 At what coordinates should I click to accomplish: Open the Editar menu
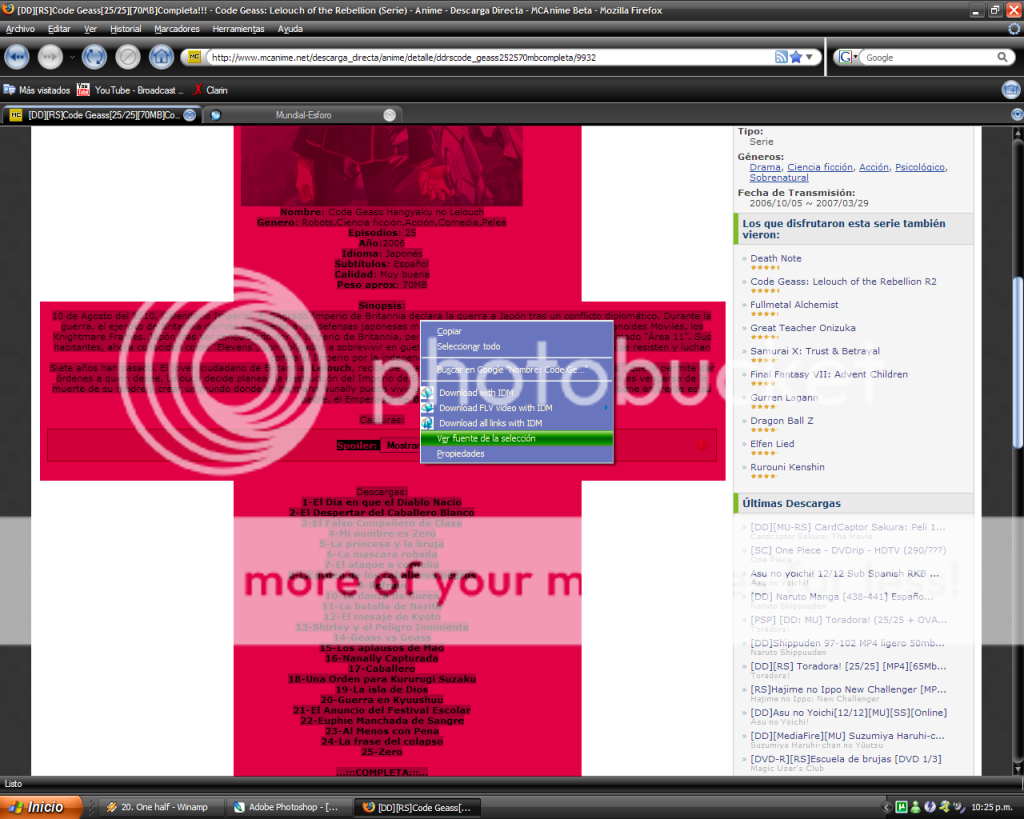click(x=59, y=29)
